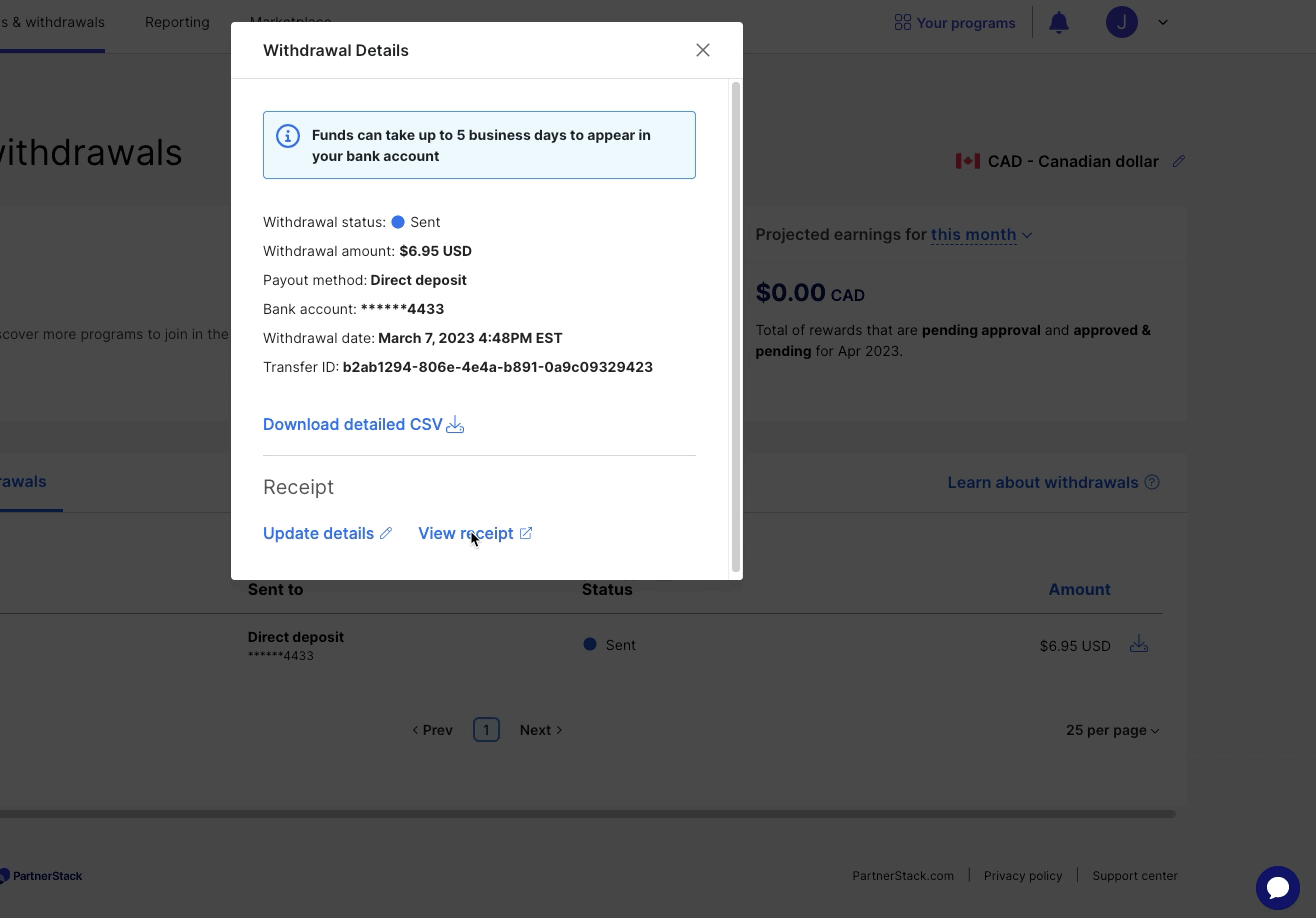Click the info icon in funds notice

click(288, 136)
